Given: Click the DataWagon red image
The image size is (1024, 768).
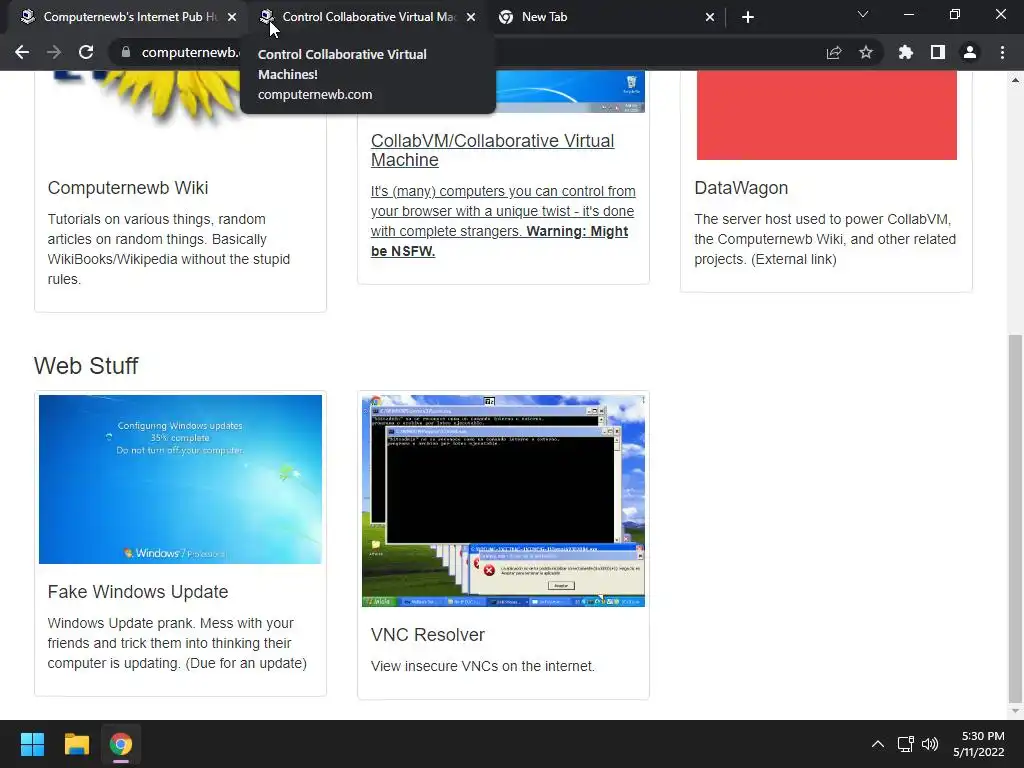Looking at the screenshot, I should pyautogui.click(x=827, y=115).
